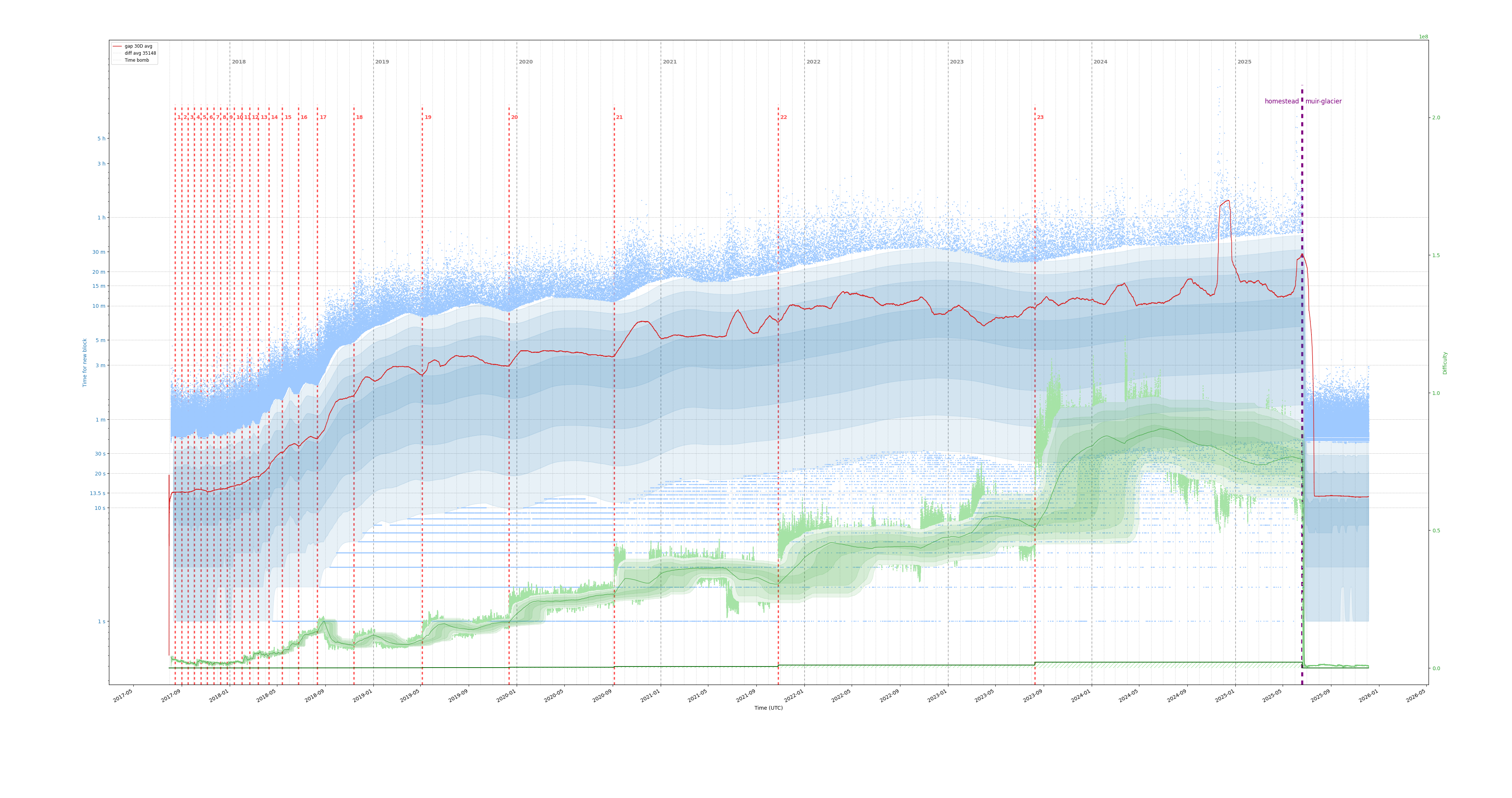Select red time bomb marker number 19
Viewport: 1512px width, 798px height.
coord(428,117)
